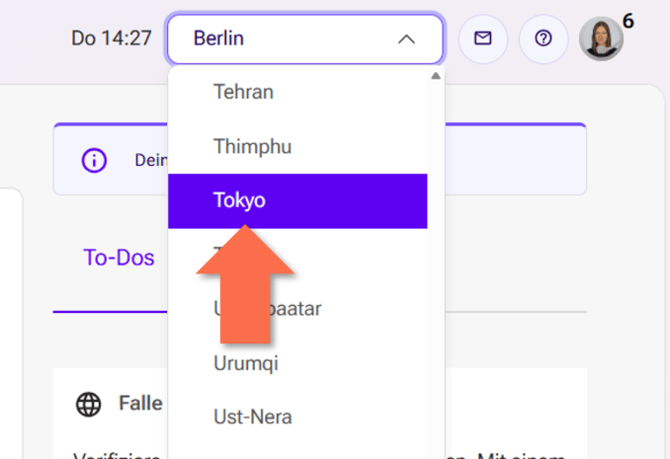The height and width of the screenshot is (459, 670).
Task: Choose Thimphu in the dropdown list
Action: (x=252, y=146)
